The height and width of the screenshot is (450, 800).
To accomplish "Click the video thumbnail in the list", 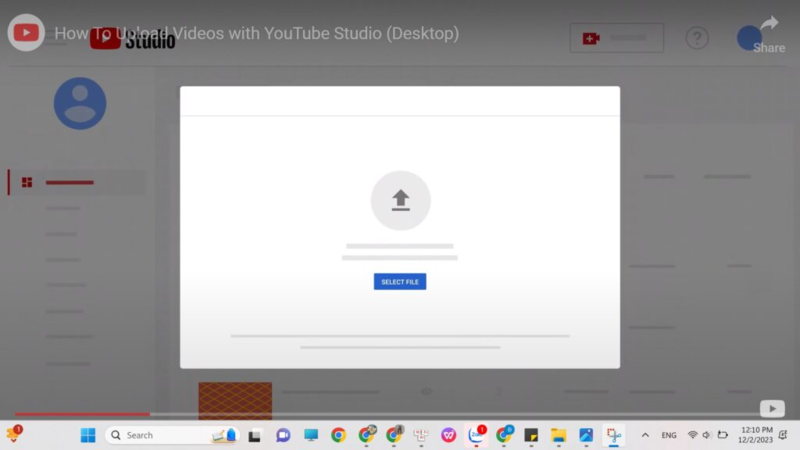I will coord(235,400).
